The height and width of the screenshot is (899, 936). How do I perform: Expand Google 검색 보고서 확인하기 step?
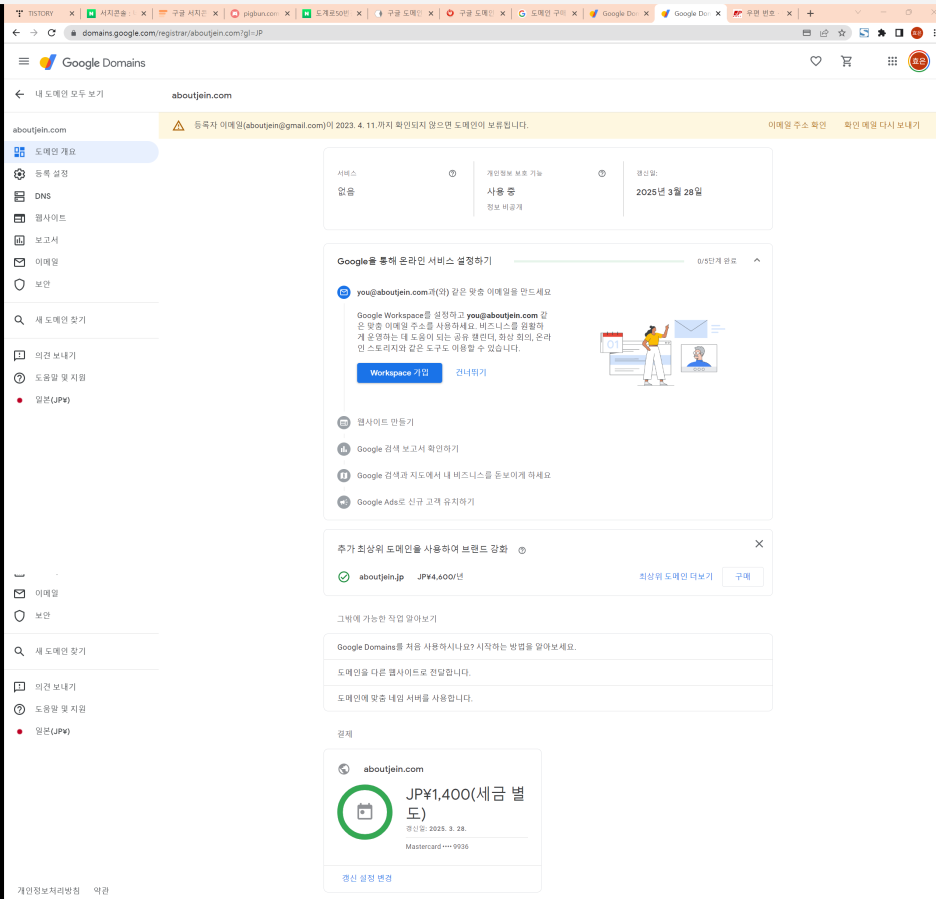(408, 449)
